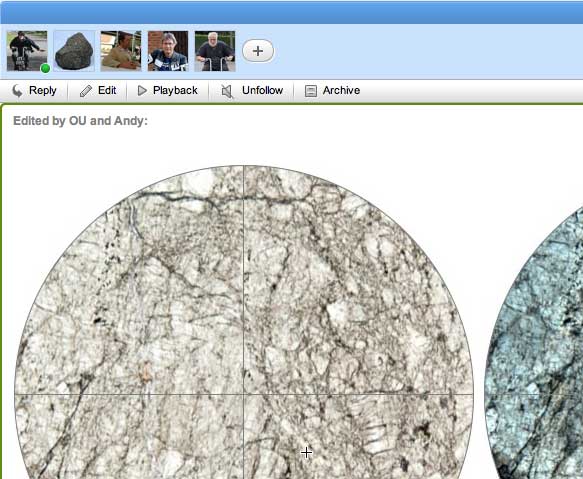Click the 'Edited by OU and Andy' header
The height and width of the screenshot is (479, 583).
coord(80,121)
